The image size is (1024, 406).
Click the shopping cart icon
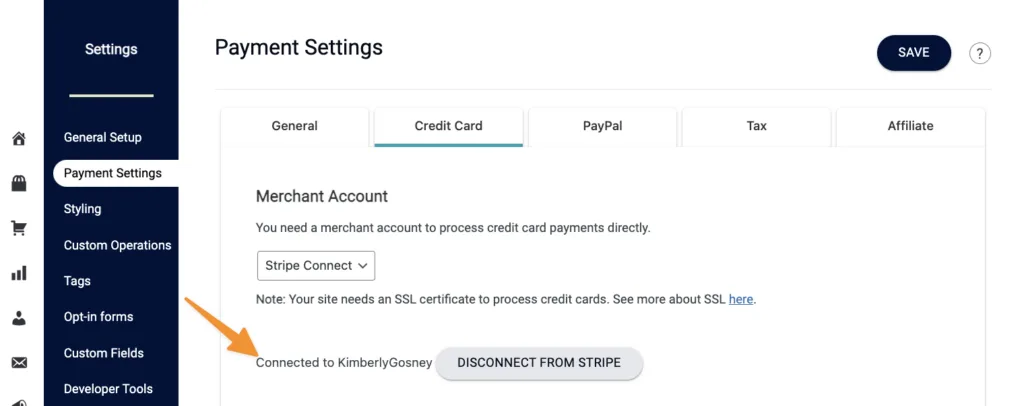[x=18, y=228]
